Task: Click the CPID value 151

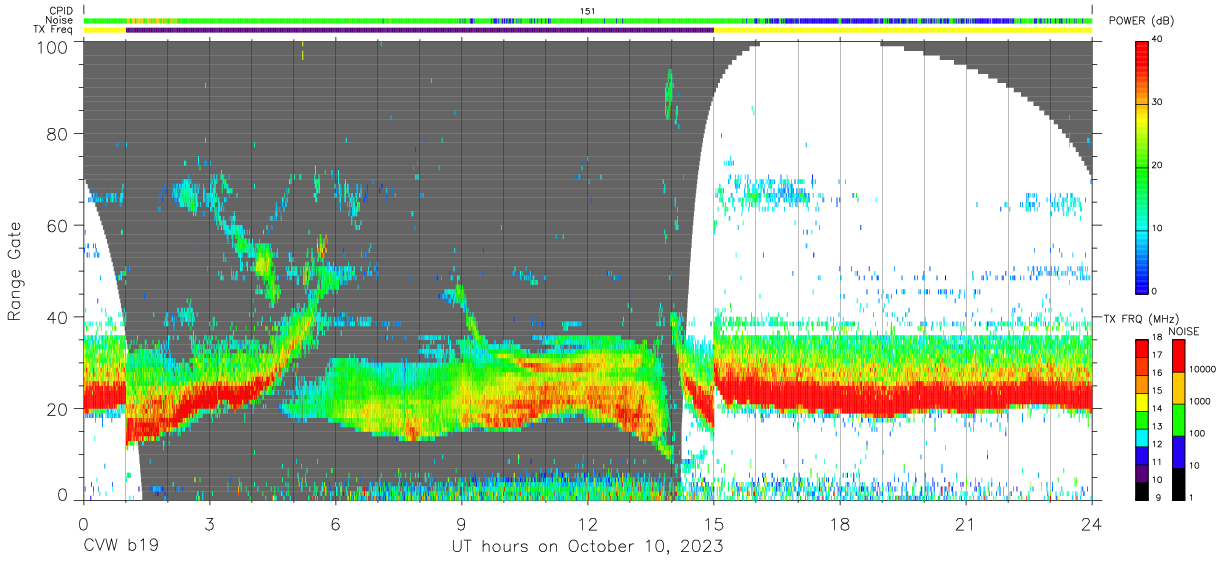Action: [x=588, y=11]
